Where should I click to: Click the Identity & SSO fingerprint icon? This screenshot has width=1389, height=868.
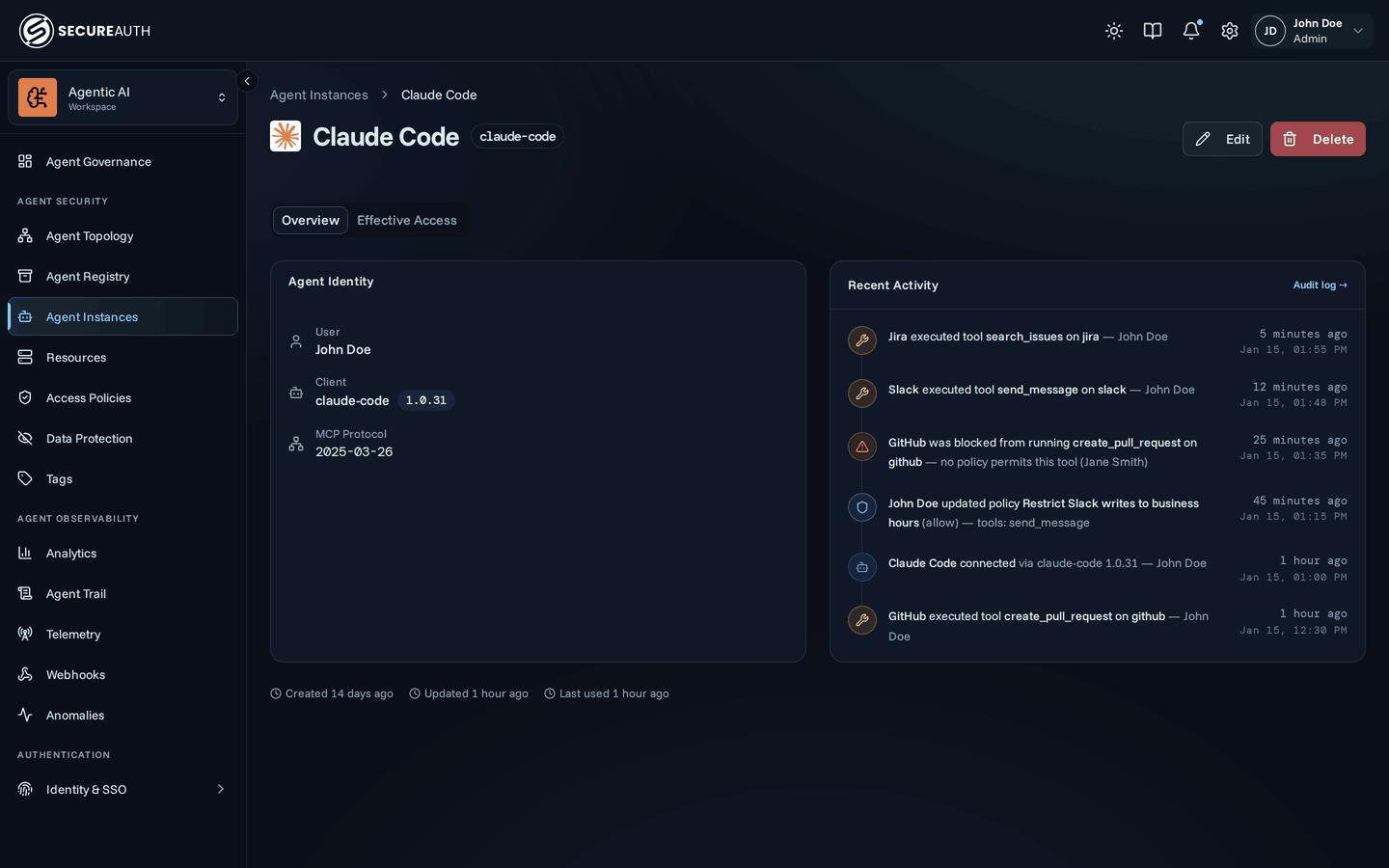tap(25, 789)
